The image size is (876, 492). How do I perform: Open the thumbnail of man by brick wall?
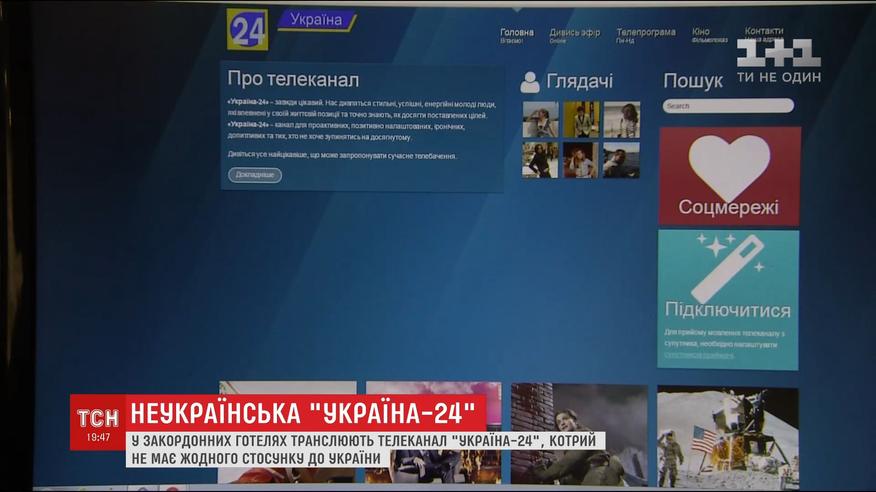(579, 434)
